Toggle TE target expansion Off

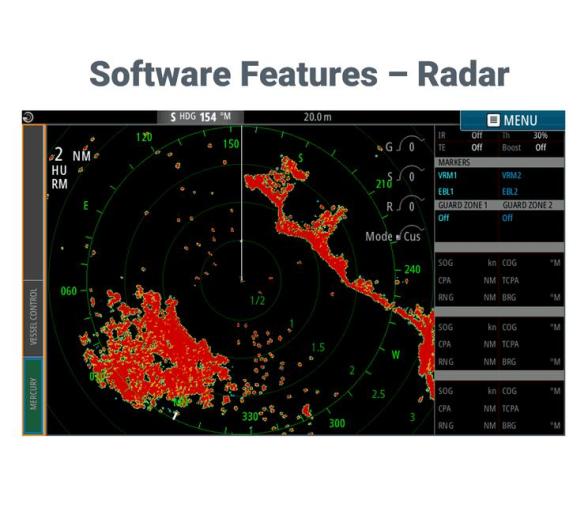click(x=477, y=147)
